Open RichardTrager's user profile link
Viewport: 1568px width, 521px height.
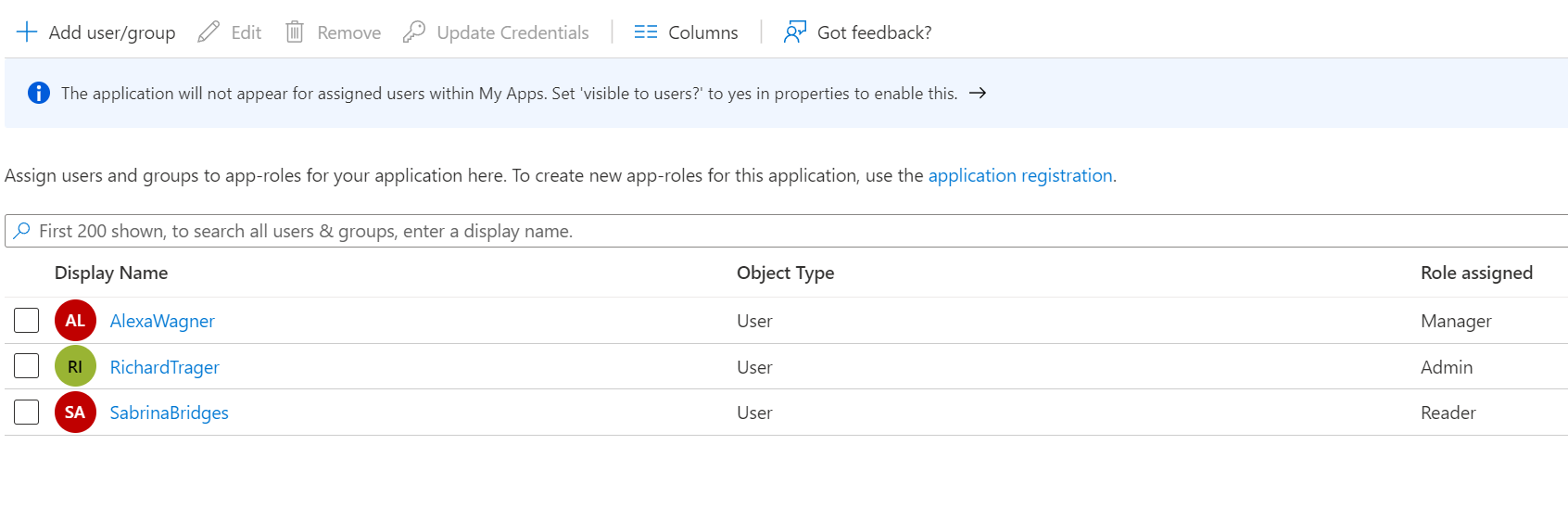point(164,367)
